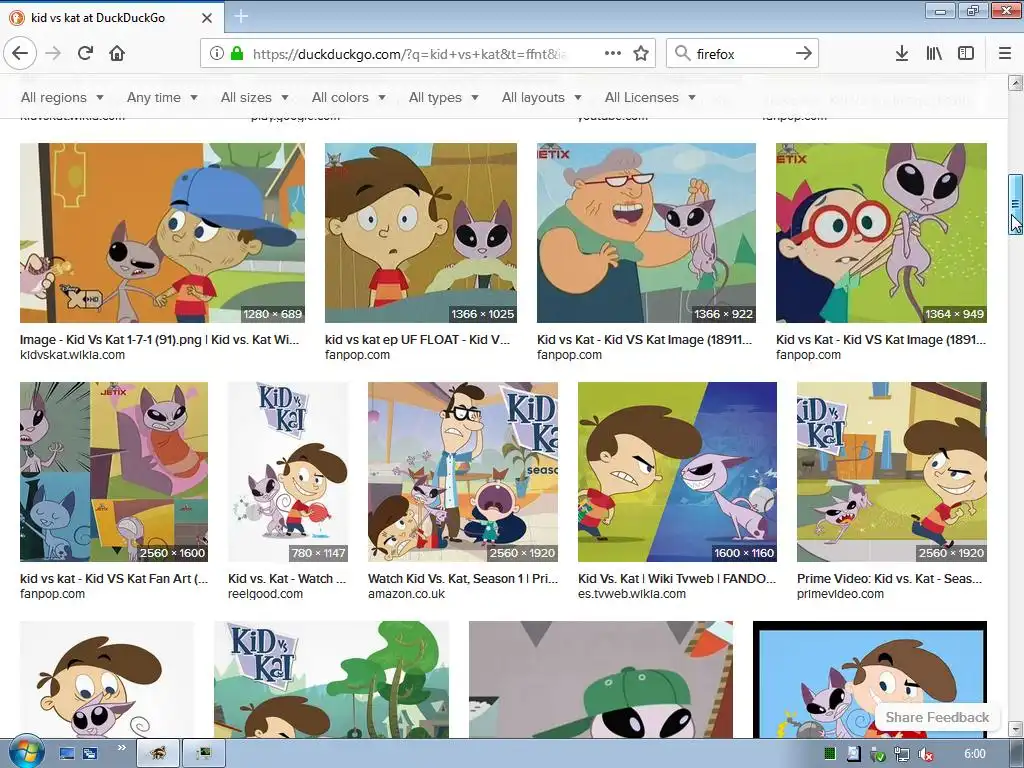
Task: Click the primevideo.com source text
Action: (840, 594)
